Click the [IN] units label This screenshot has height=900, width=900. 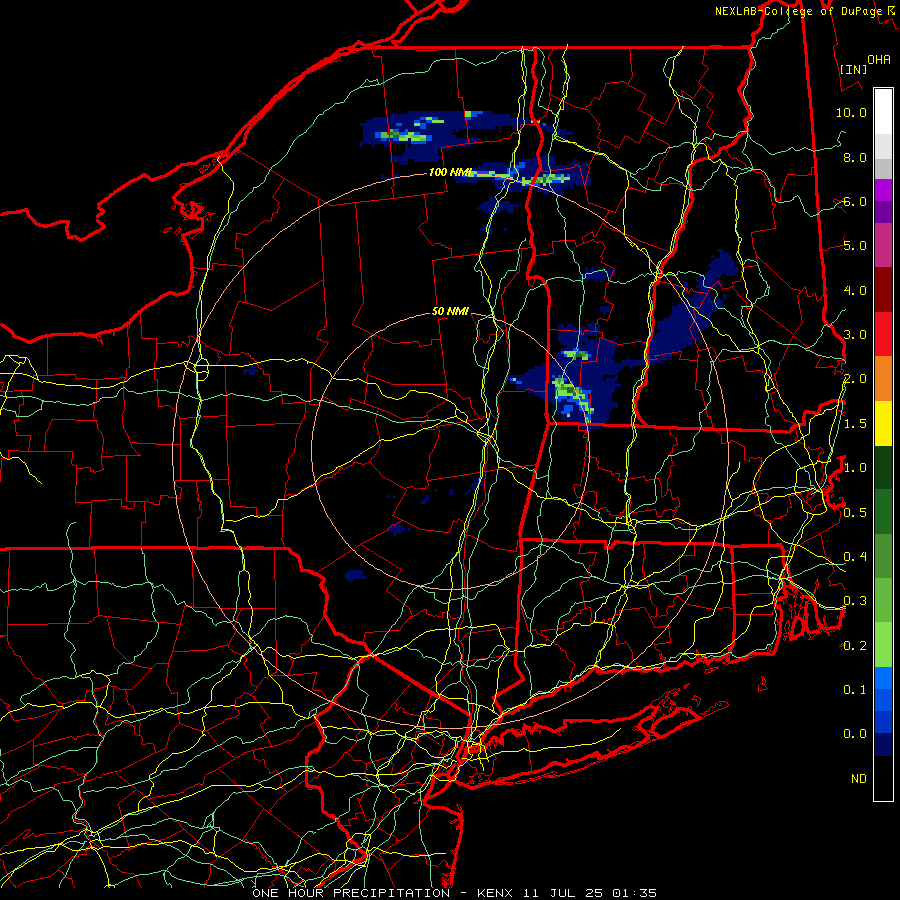pos(854,69)
